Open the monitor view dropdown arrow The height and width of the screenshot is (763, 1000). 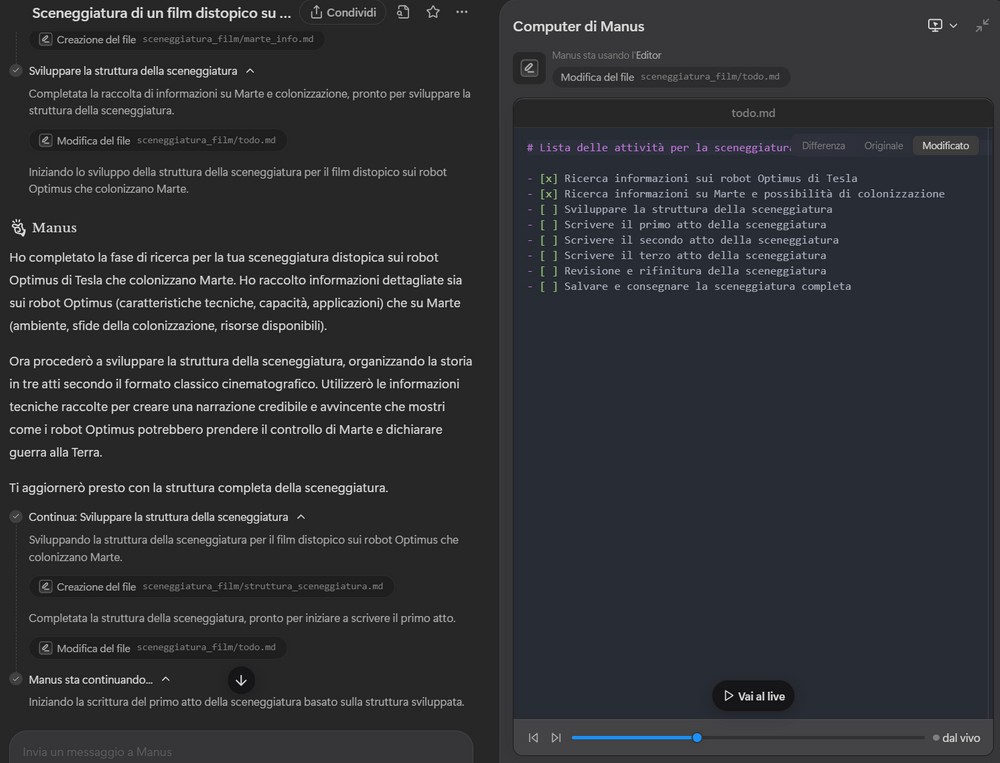pos(953,26)
